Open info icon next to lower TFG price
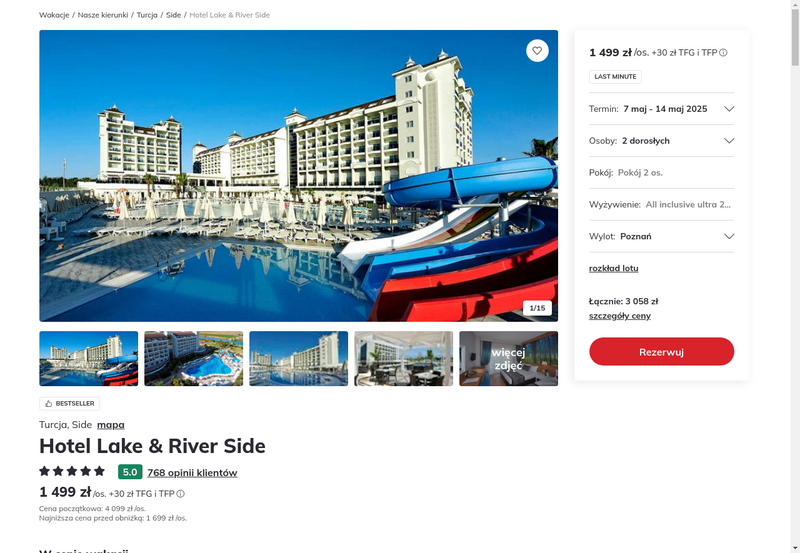The height and width of the screenshot is (553, 800). (x=181, y=494)
